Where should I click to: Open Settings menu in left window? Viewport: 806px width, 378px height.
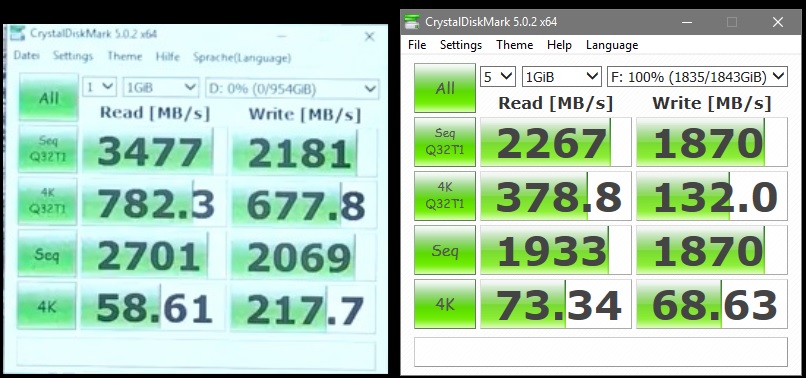pyautogui.click(x=73, y=56)
